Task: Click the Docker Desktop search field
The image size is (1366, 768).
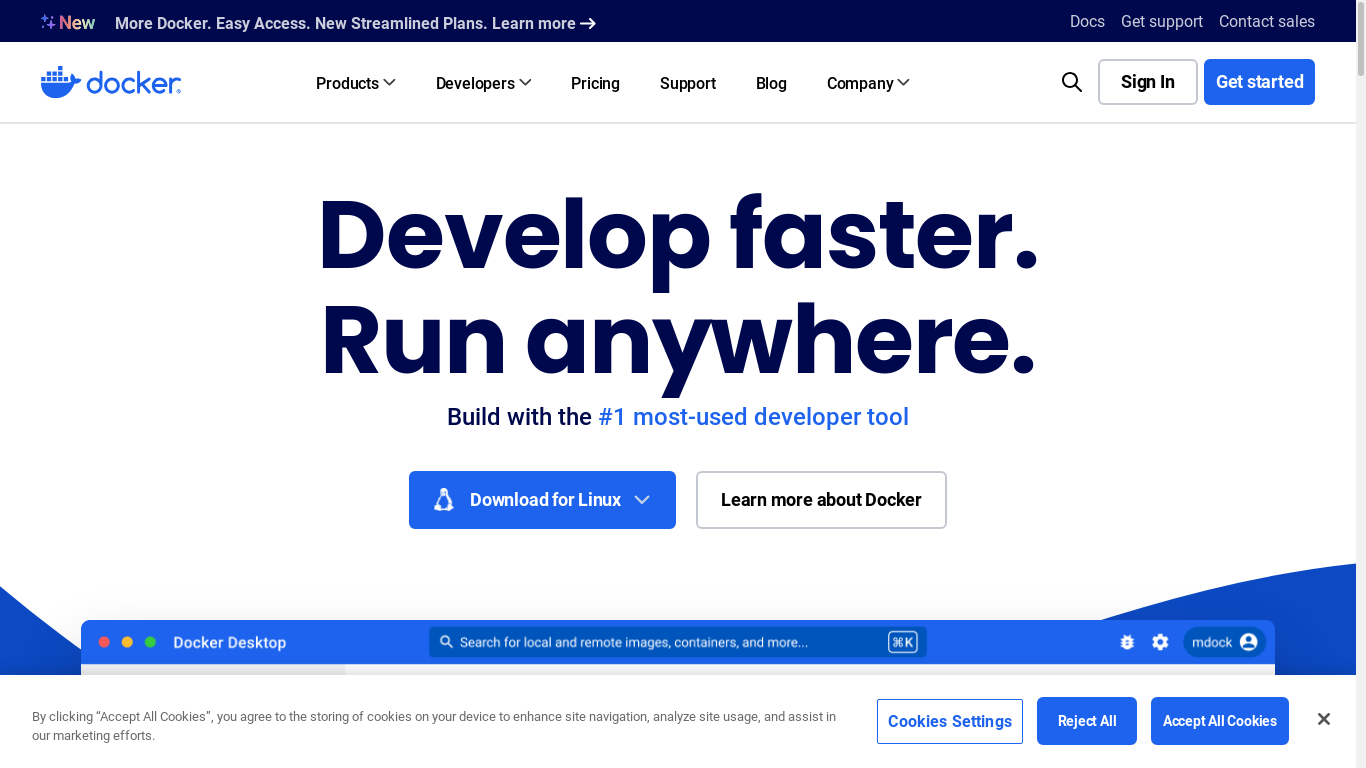Action: 678,642
